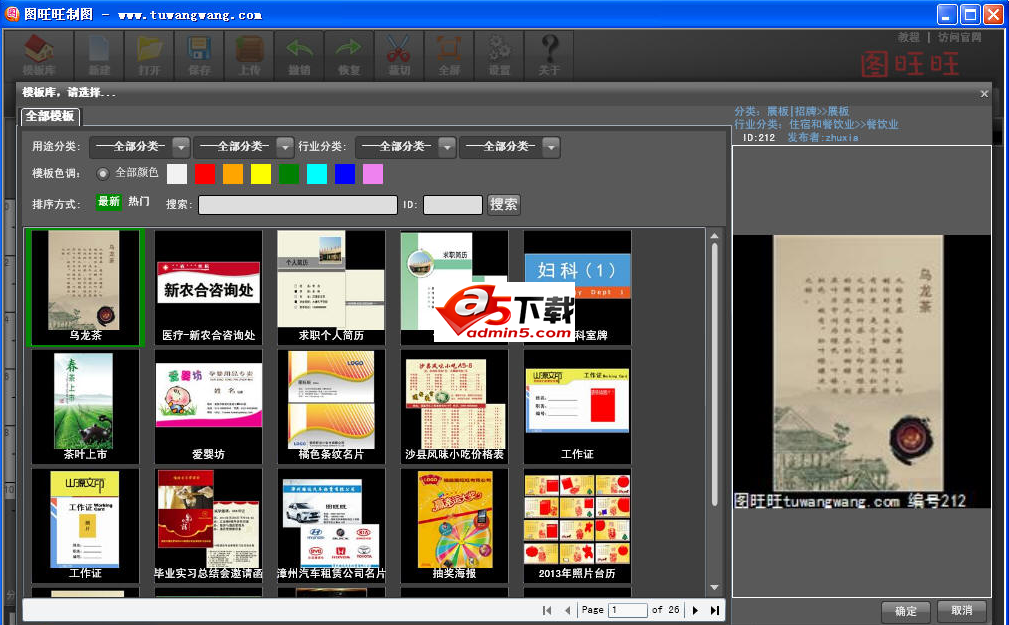The image size is (1009, 625).
Task: Open the first 用途分类 dropdown
Action: point(139,147)
